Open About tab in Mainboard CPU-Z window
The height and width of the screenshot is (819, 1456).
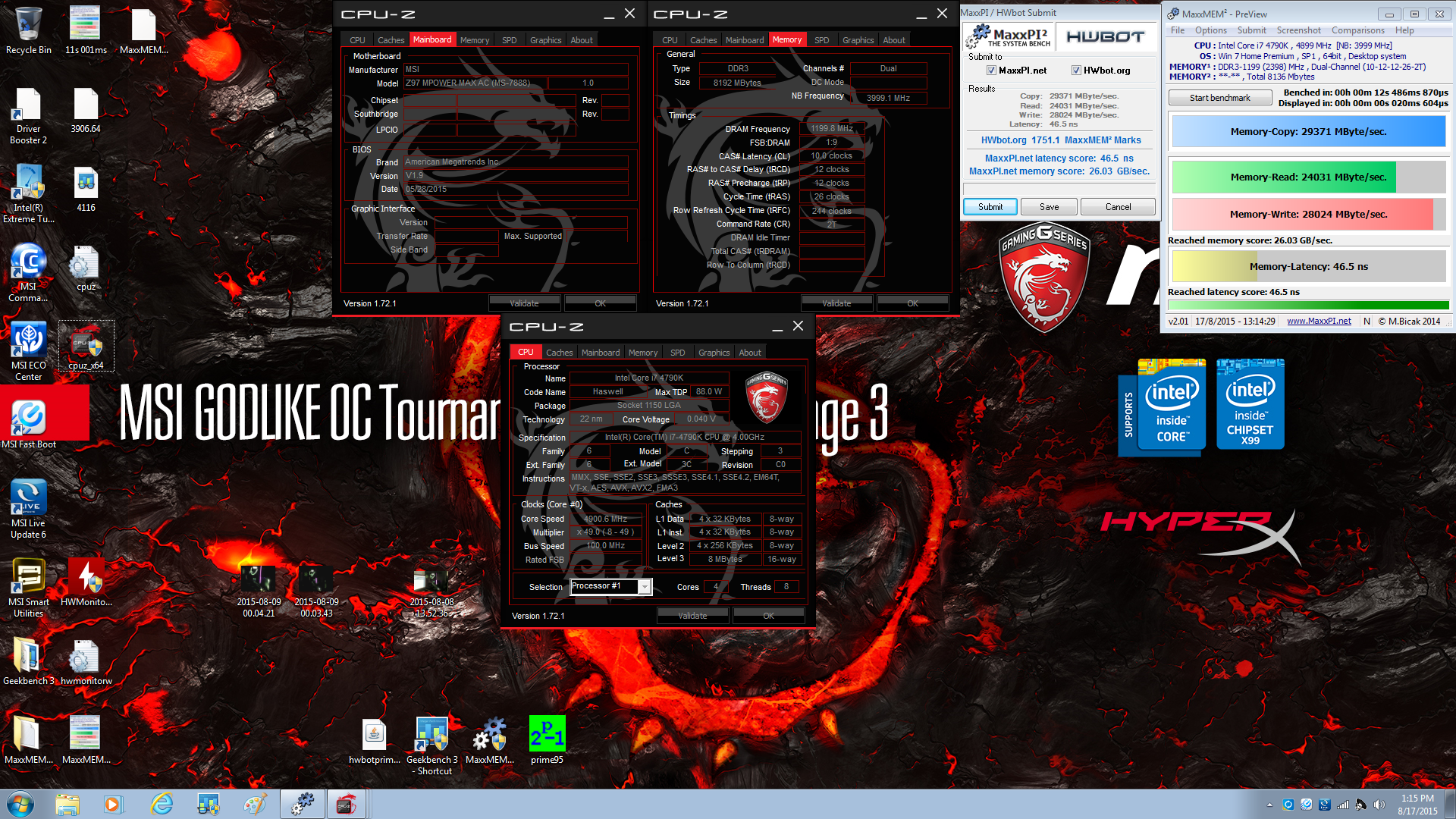pos(582,40)
